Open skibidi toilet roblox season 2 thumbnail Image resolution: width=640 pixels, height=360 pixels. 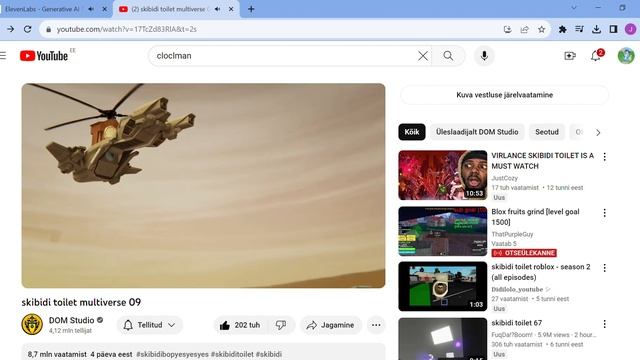[x=443, y=286]
